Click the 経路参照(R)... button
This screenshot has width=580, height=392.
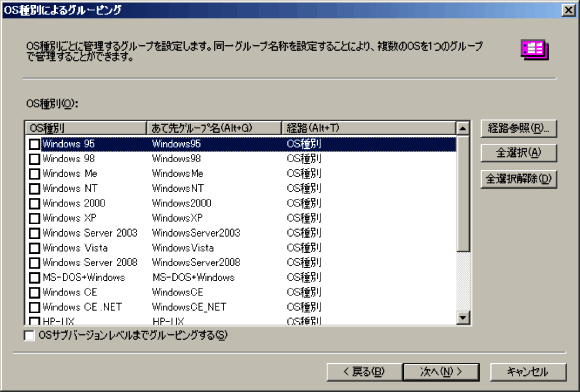(x=519, y=129)
